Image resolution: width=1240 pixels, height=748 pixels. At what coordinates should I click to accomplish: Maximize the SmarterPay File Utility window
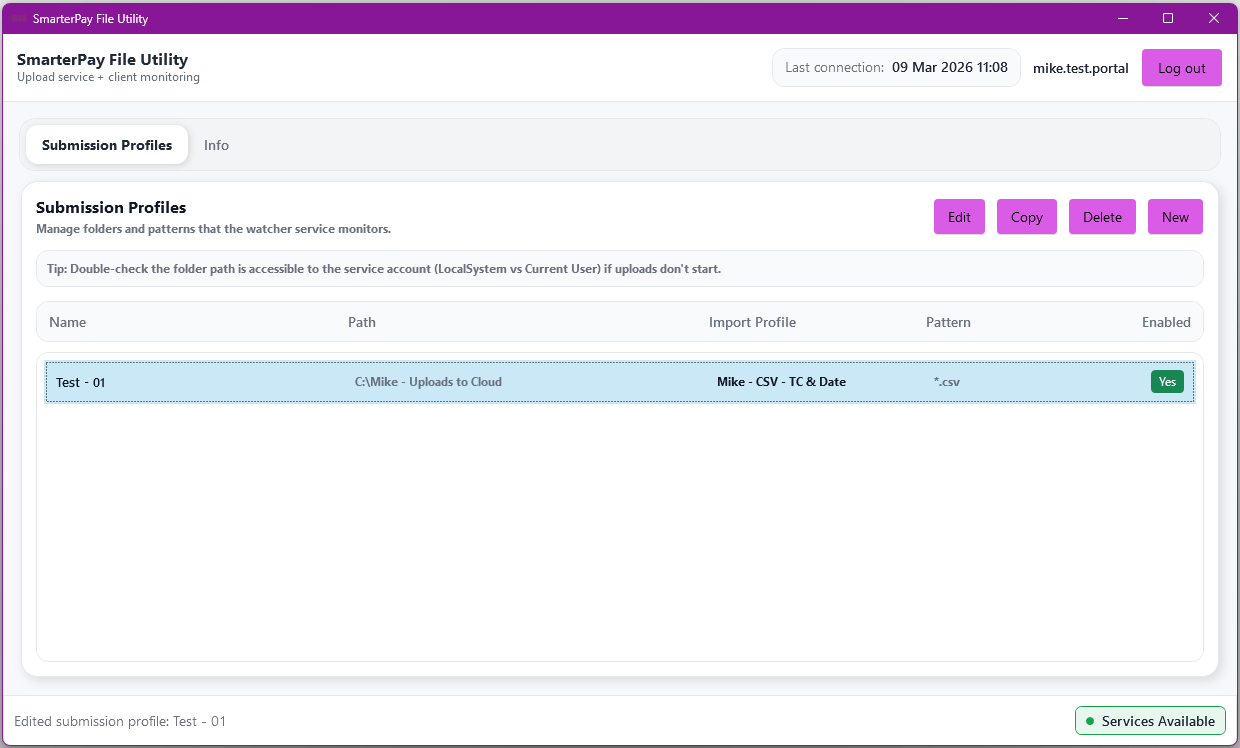coord(1168,18)
